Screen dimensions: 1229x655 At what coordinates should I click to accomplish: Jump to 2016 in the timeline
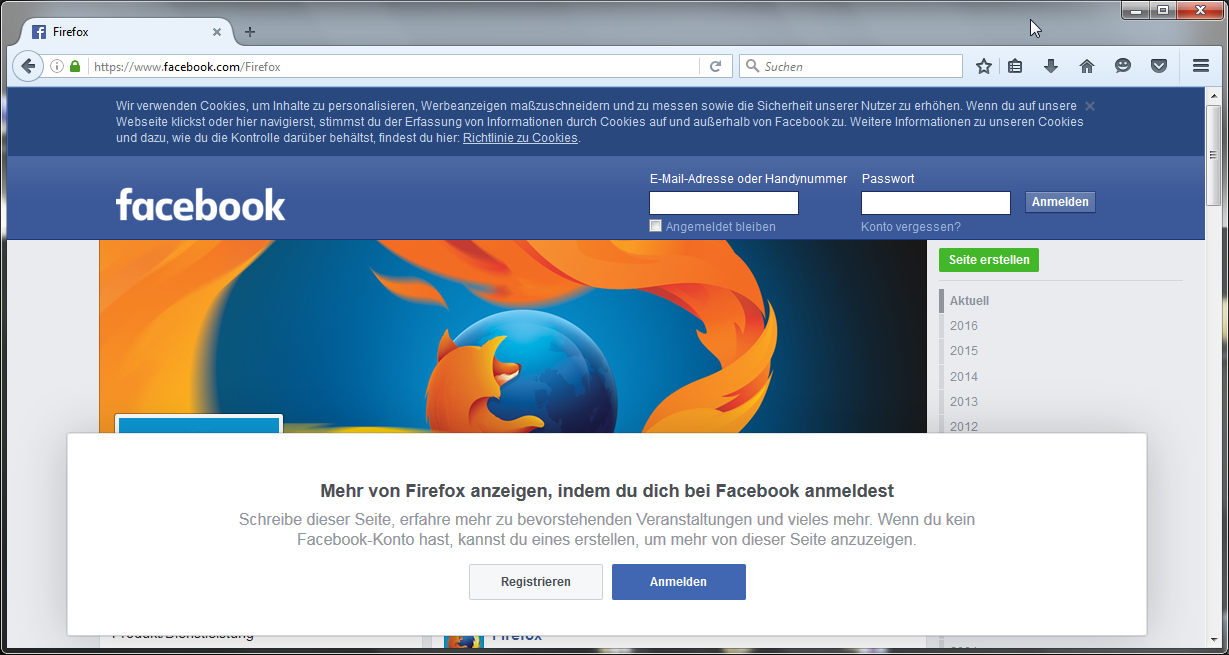pos(964,326)
